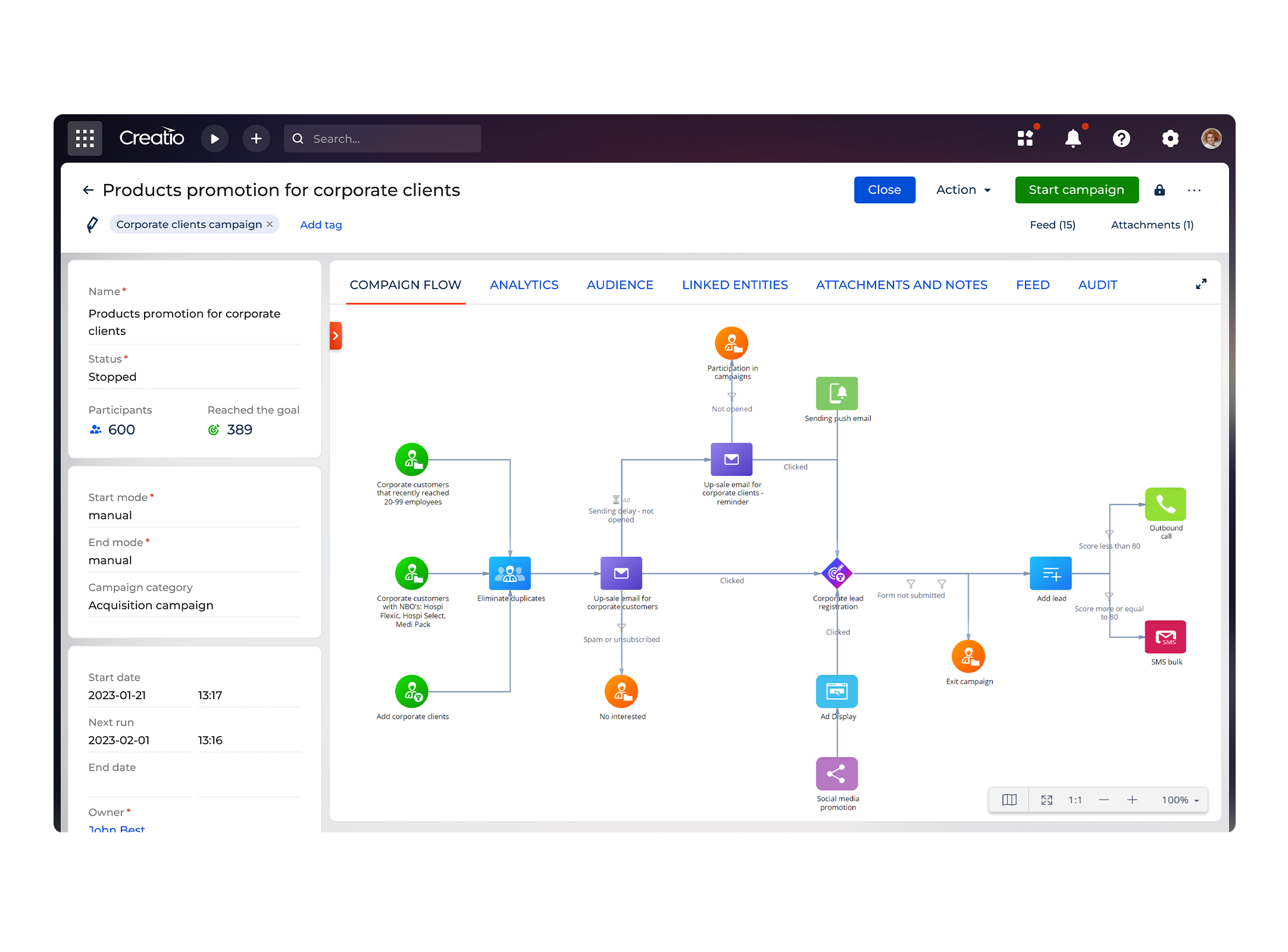Click the Start campaign button

pos(1076,190)
